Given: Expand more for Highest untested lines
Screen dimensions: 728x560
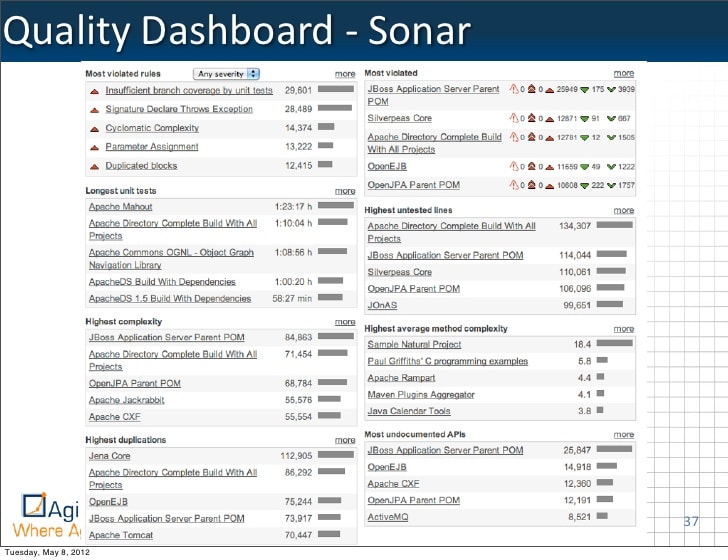Looking at the screenshot, I should click(x=623, y=211).
